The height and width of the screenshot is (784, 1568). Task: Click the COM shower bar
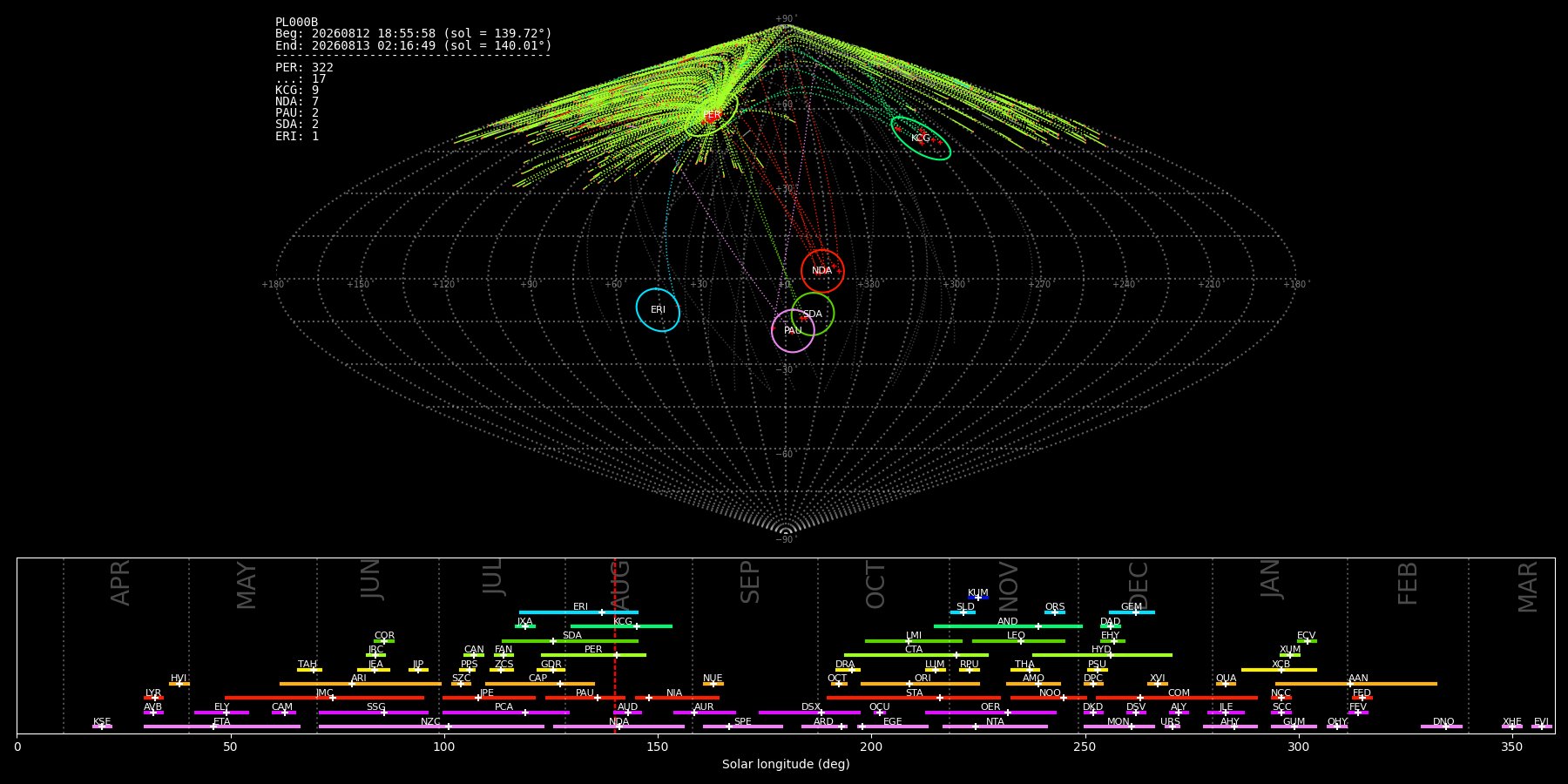click(x=1177, y=698)
